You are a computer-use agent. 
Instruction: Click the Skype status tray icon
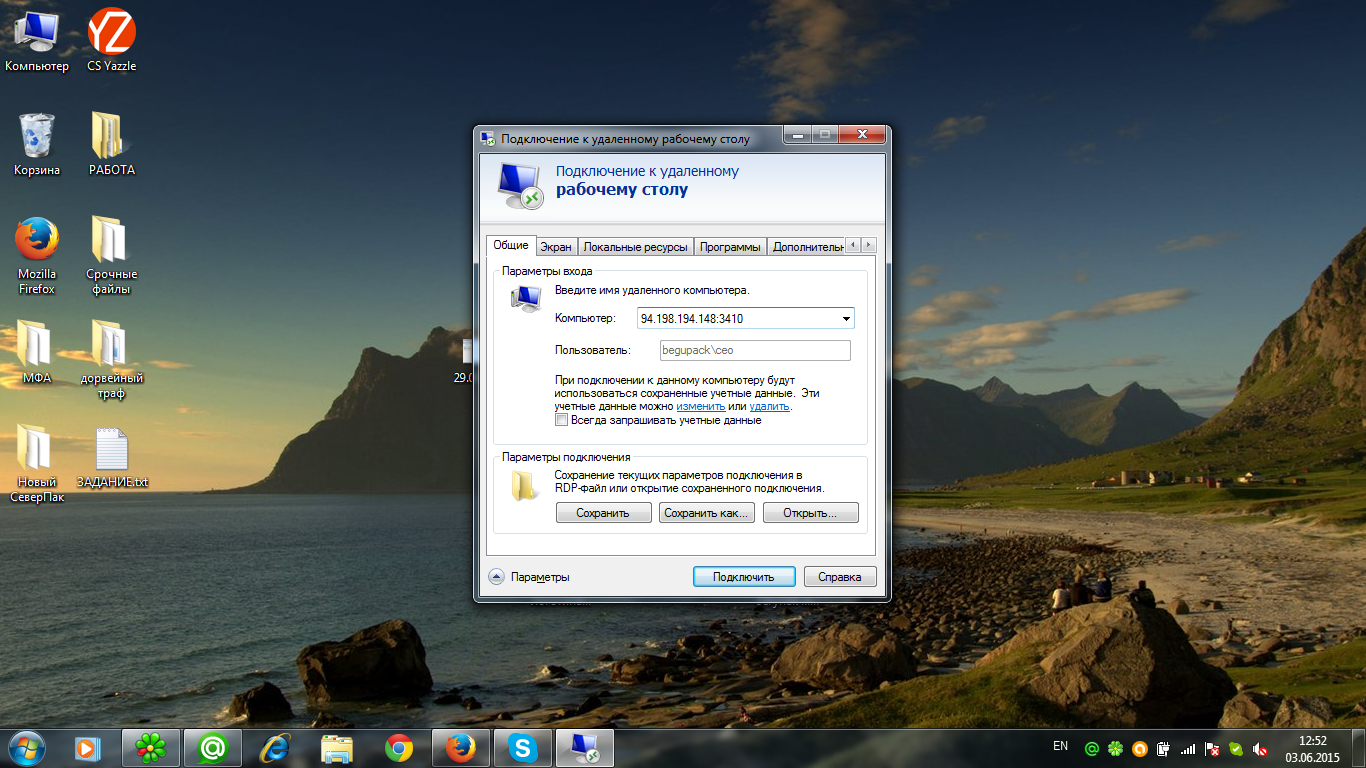pyautogui.click(x=1236, y=748)
